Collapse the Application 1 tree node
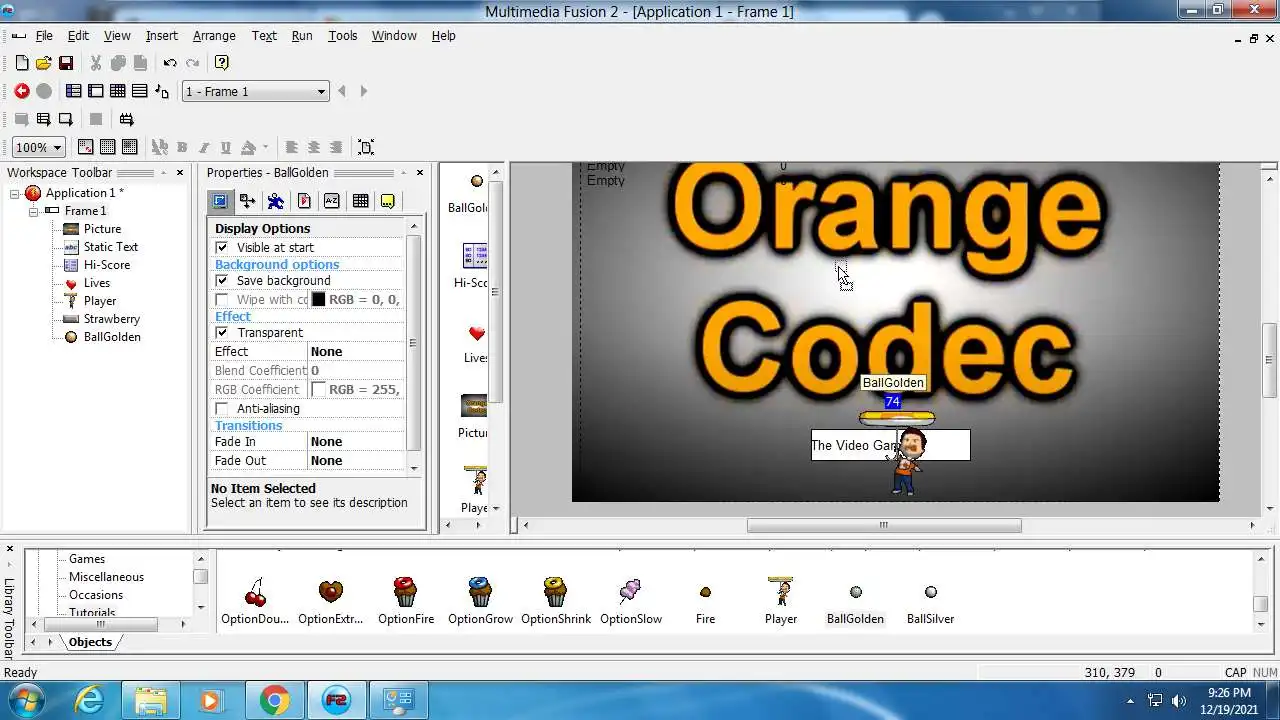 [15, 193]
